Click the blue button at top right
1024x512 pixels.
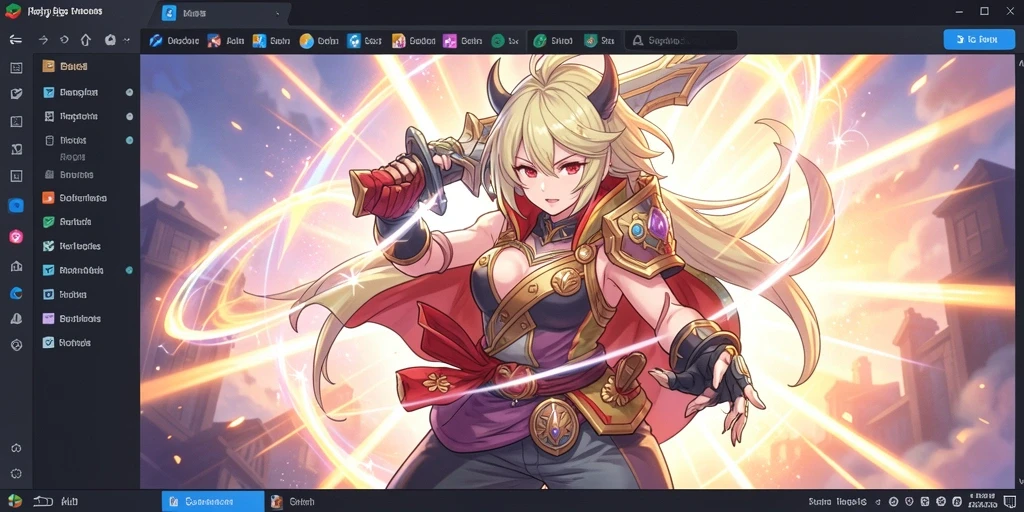980,39
